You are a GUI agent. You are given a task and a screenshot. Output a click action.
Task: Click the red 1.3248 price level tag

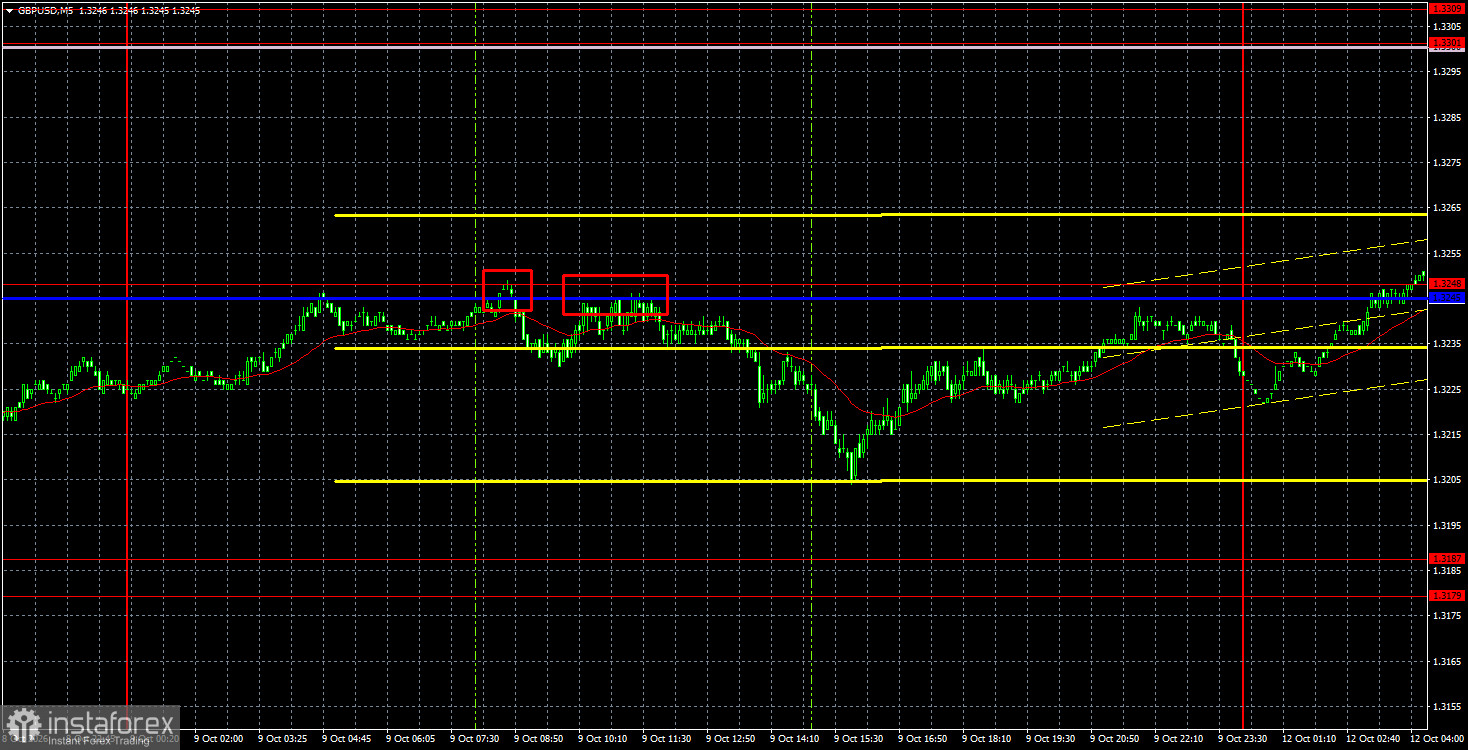coord(1448,283)
